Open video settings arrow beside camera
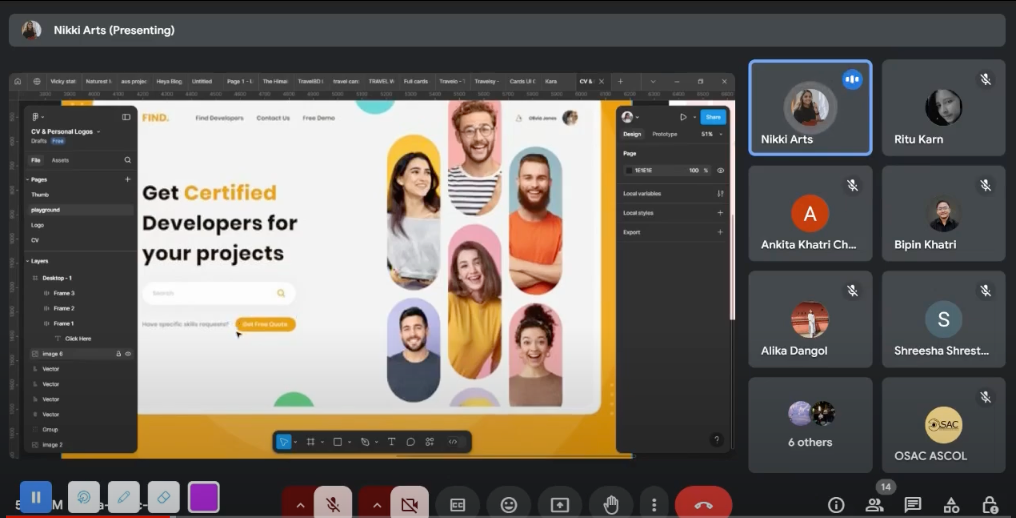1016x518 pixels. click(376, 505)
